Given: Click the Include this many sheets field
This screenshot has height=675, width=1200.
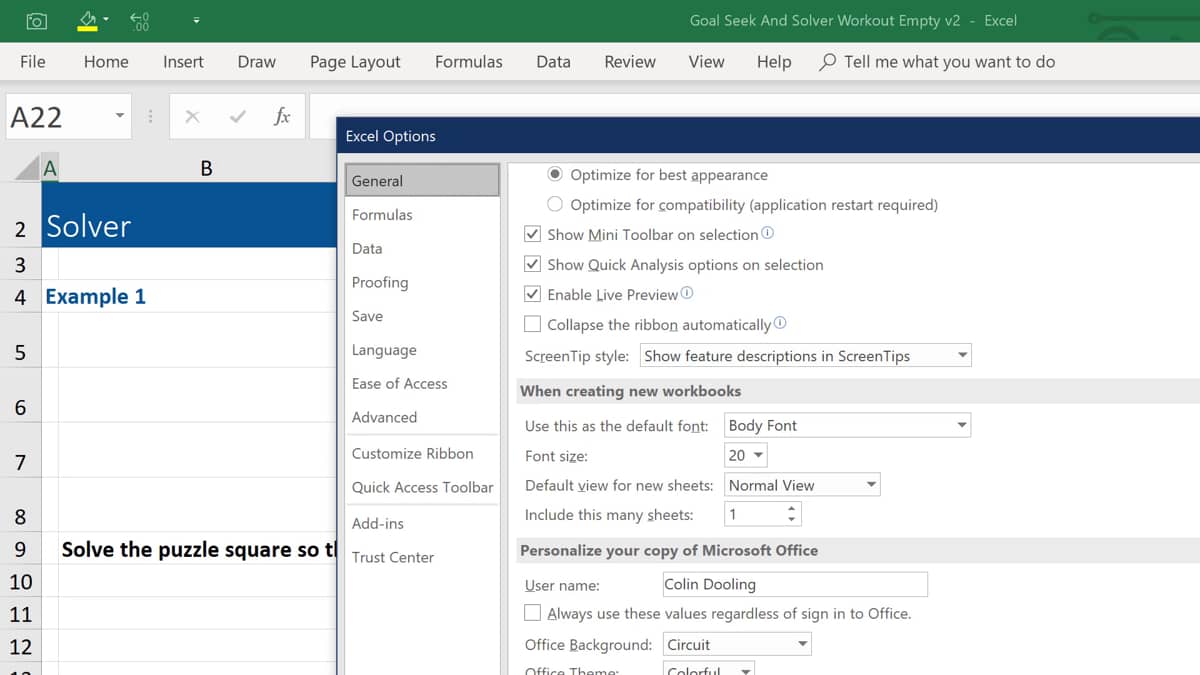Looking at the screenshot, I should 755,515.
